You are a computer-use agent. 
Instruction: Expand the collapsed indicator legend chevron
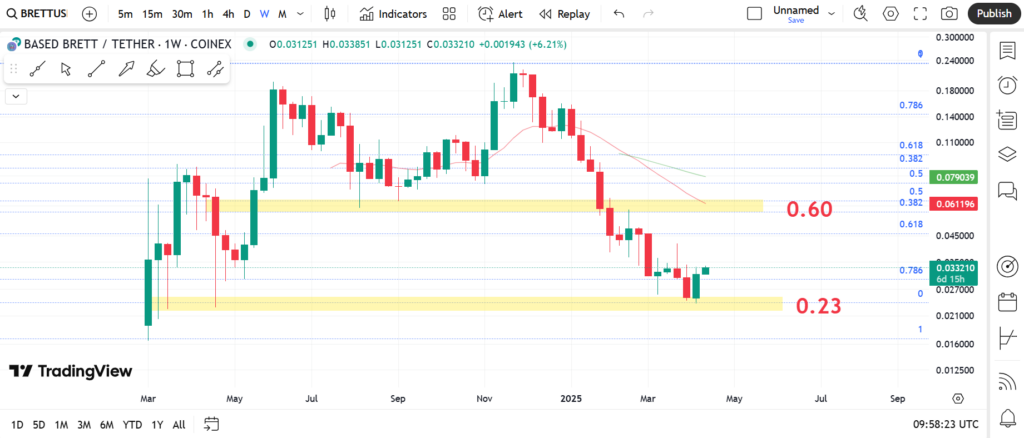(x=16, y=96)
